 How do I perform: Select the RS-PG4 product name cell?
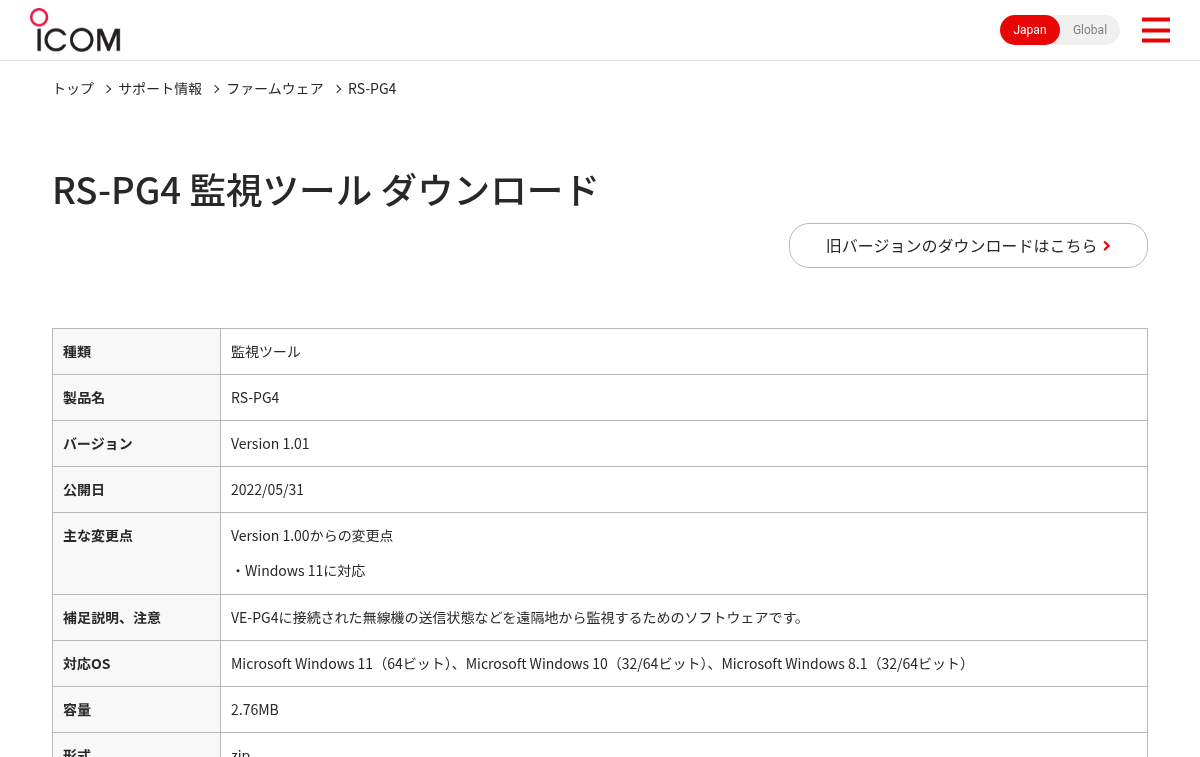click(x=684, y=398)
